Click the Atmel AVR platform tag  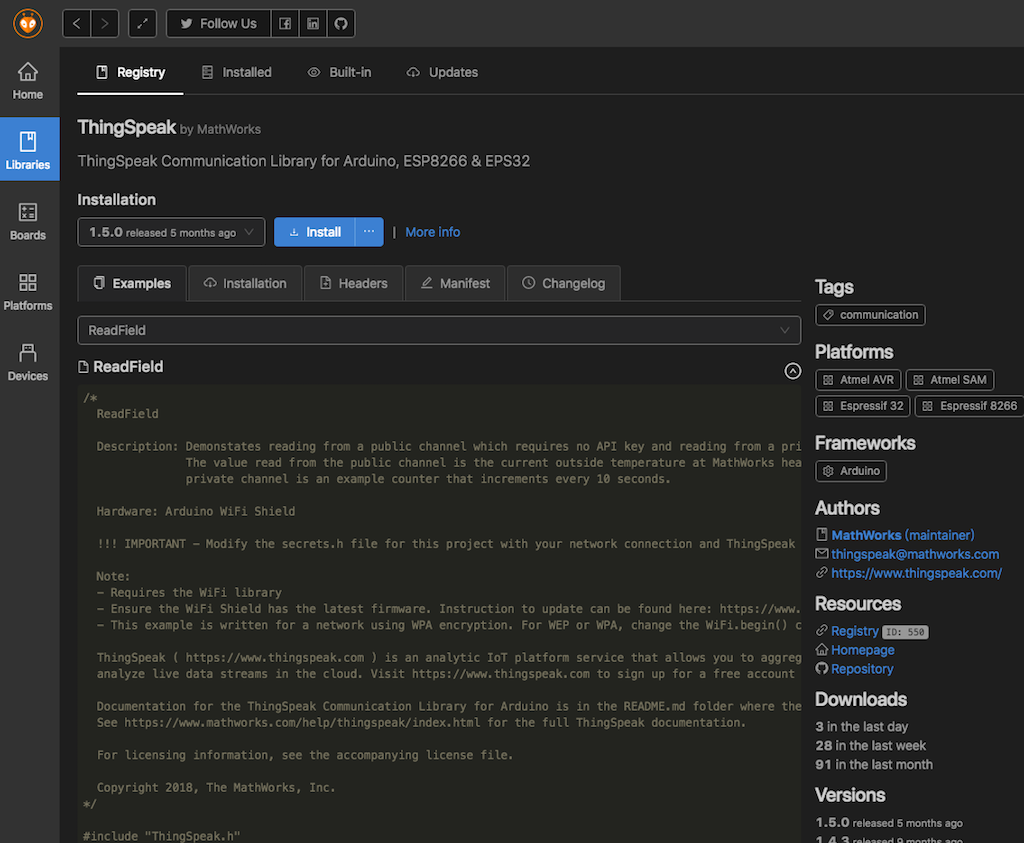858,380
